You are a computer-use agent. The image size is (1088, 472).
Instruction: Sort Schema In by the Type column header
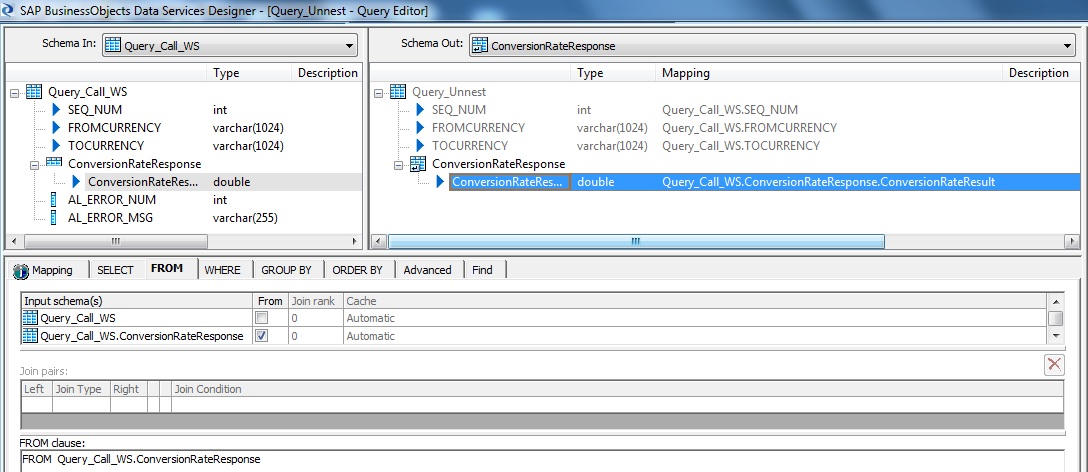(x=249, y=73)
